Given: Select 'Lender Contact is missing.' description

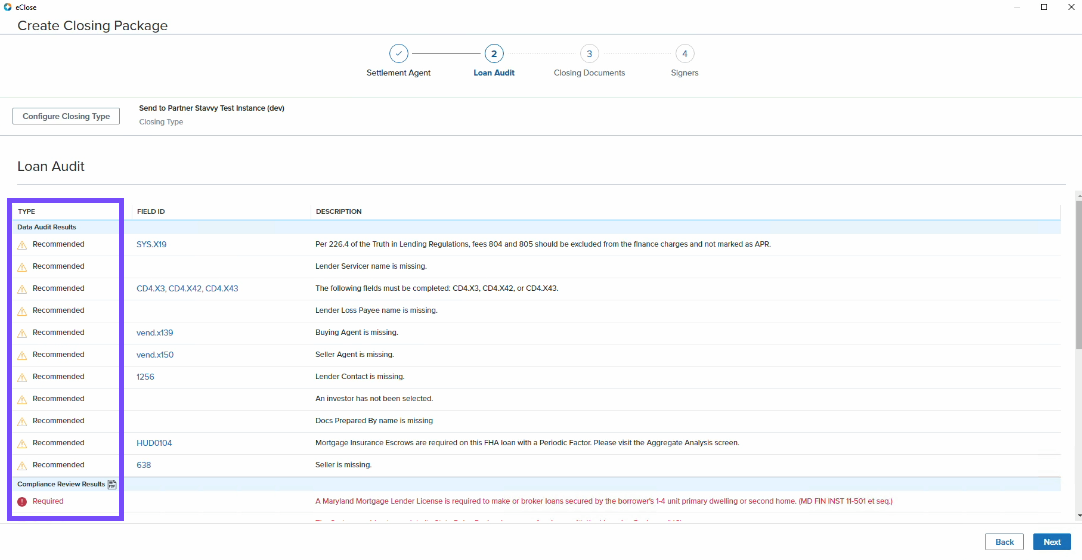Looking at the screenshot, I should click(x=360, y=377).
